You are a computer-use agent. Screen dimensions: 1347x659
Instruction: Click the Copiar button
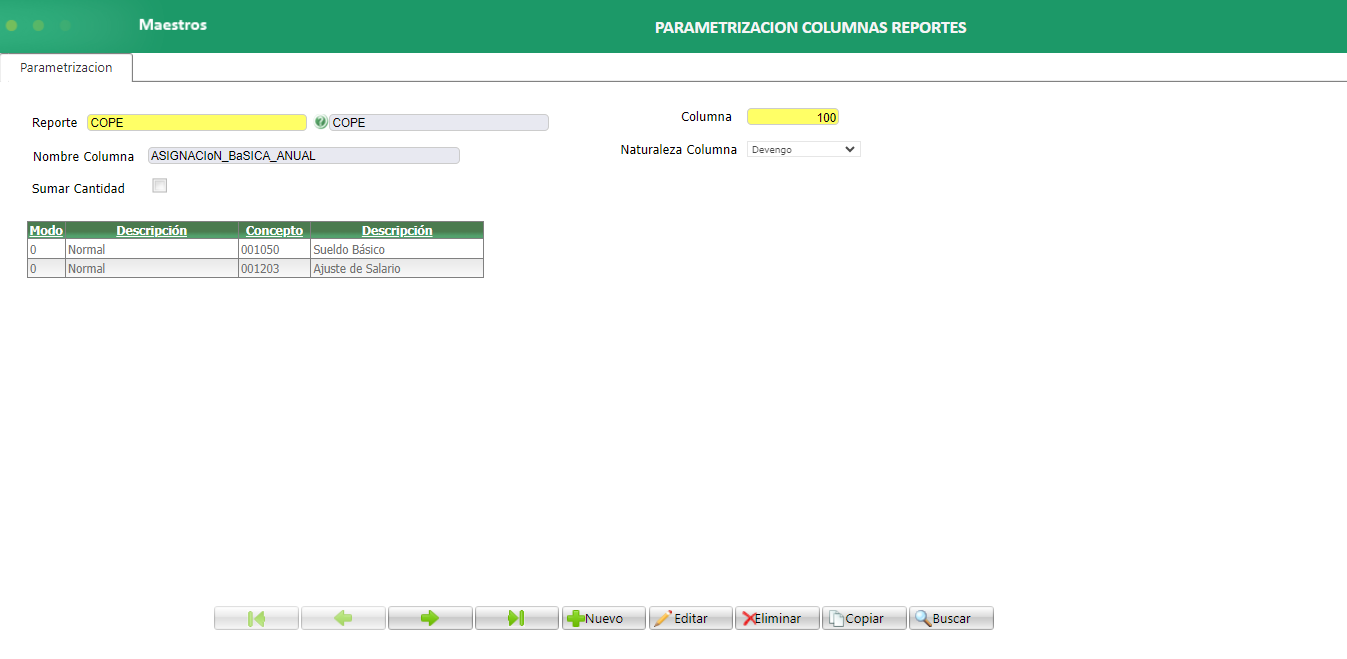[x=864, y=618]
